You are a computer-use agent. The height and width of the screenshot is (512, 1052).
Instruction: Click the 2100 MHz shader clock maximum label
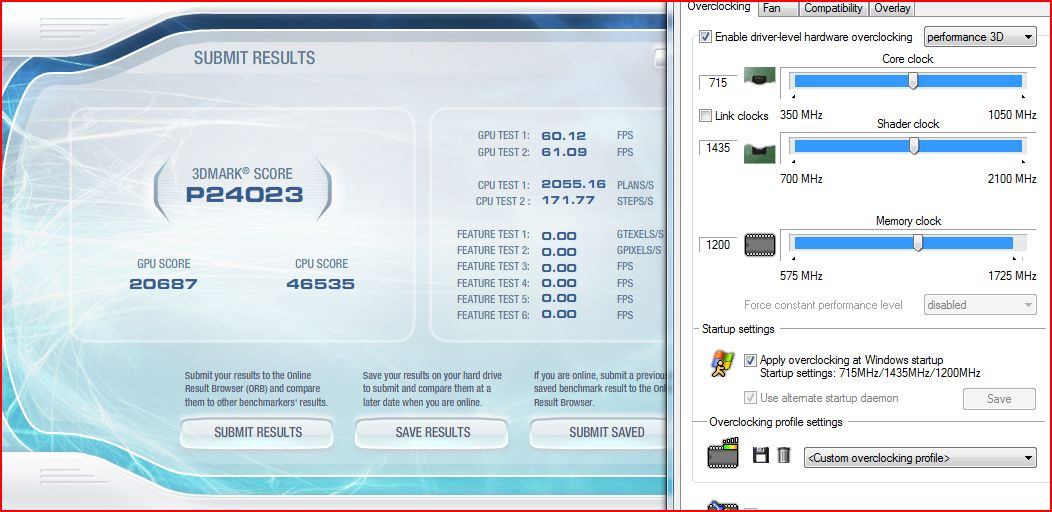pyautogui.click(x=1012, y=179)
